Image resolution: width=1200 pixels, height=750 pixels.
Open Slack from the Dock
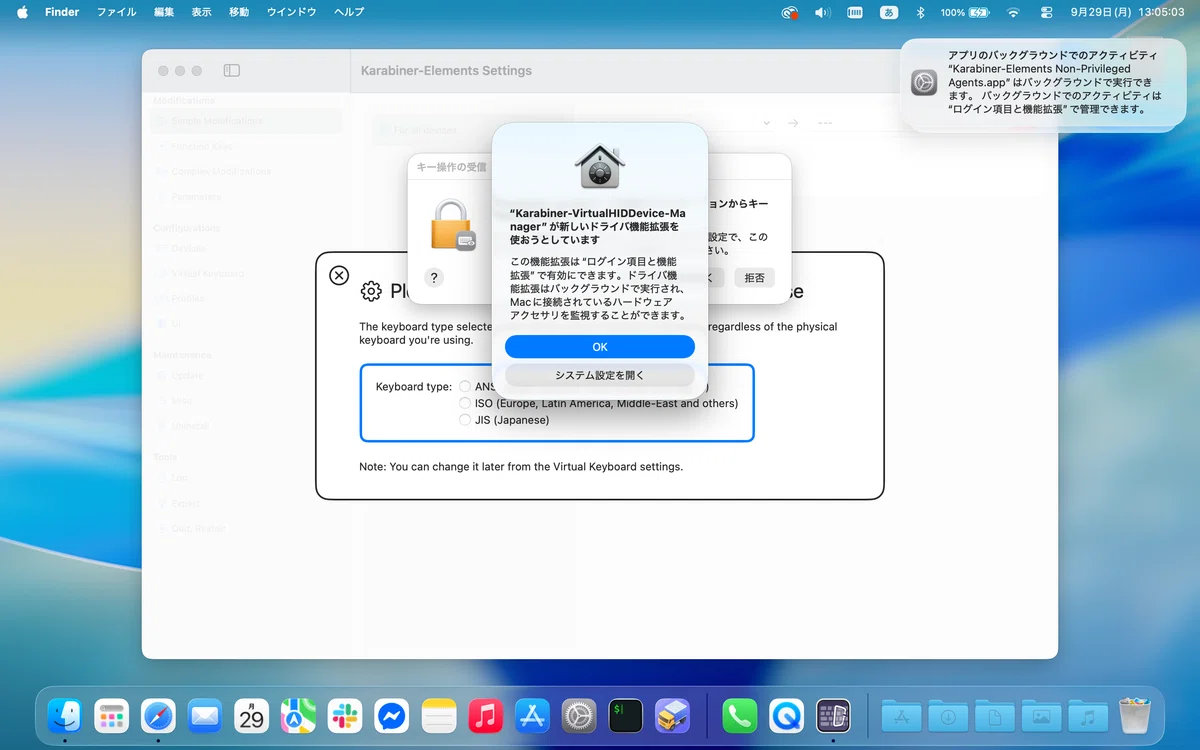345,715
